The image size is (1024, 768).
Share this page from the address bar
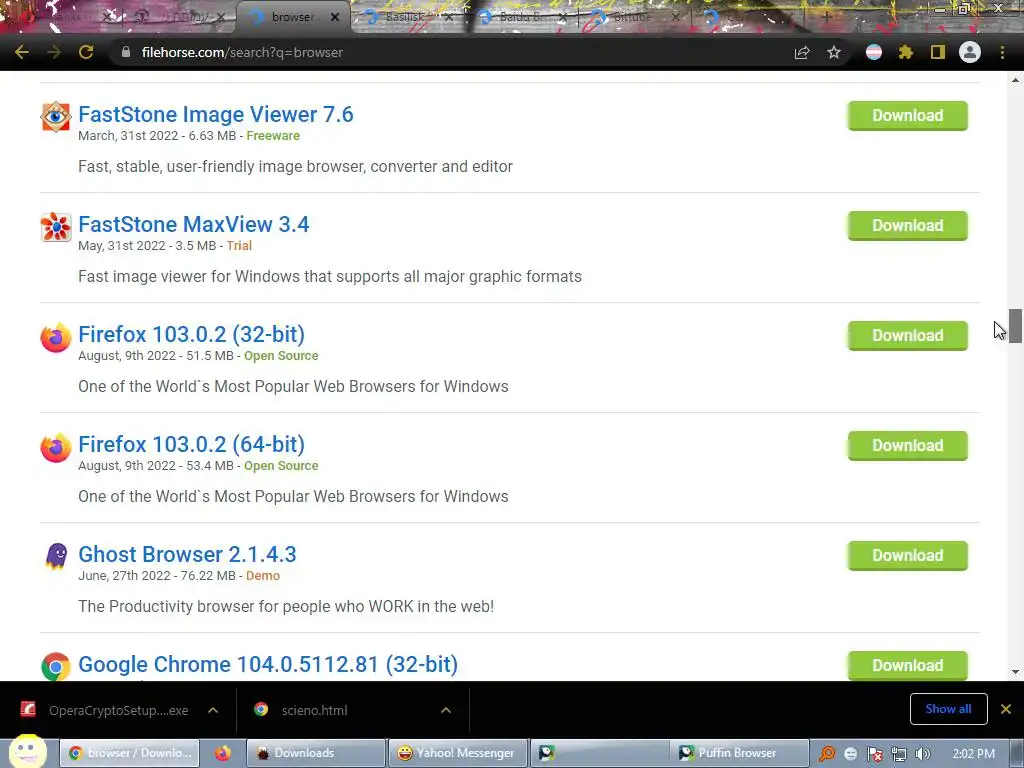802,52
